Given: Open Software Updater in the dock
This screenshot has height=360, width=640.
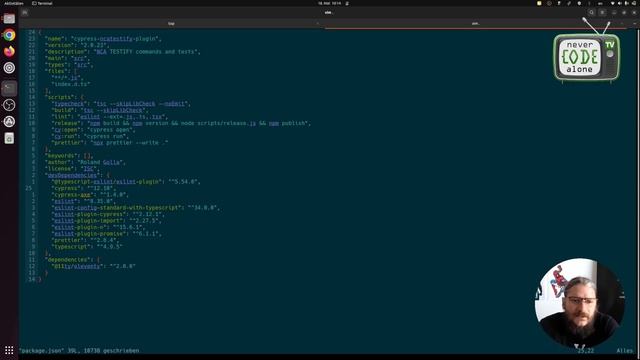Looking at the screenshot, I should (x=9, y=122).
